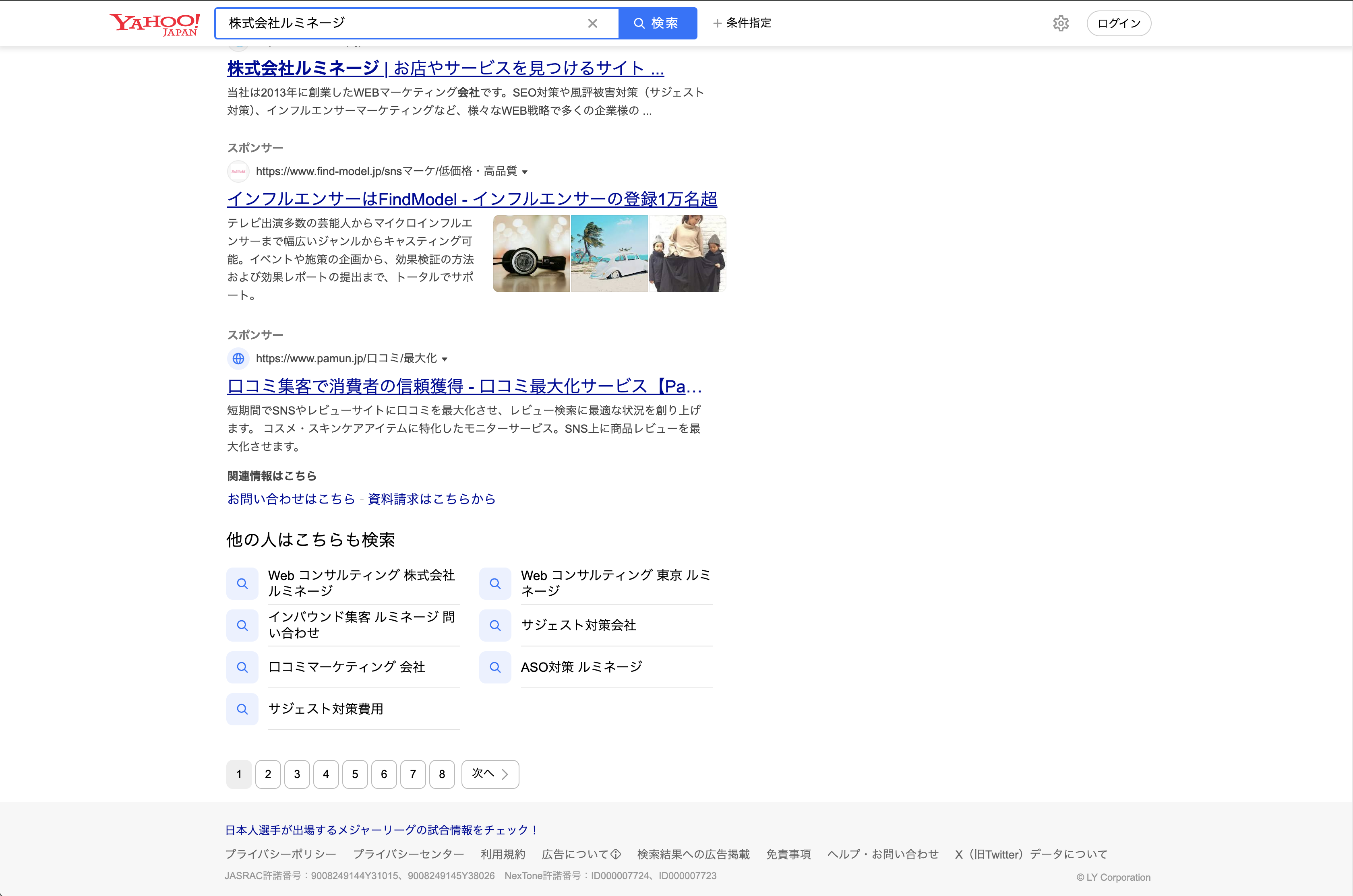Click search icon beside Web コンサルティング 株式会社 ルミネージ
Screen dimensions: 1353x896
(x=242, y=583)
